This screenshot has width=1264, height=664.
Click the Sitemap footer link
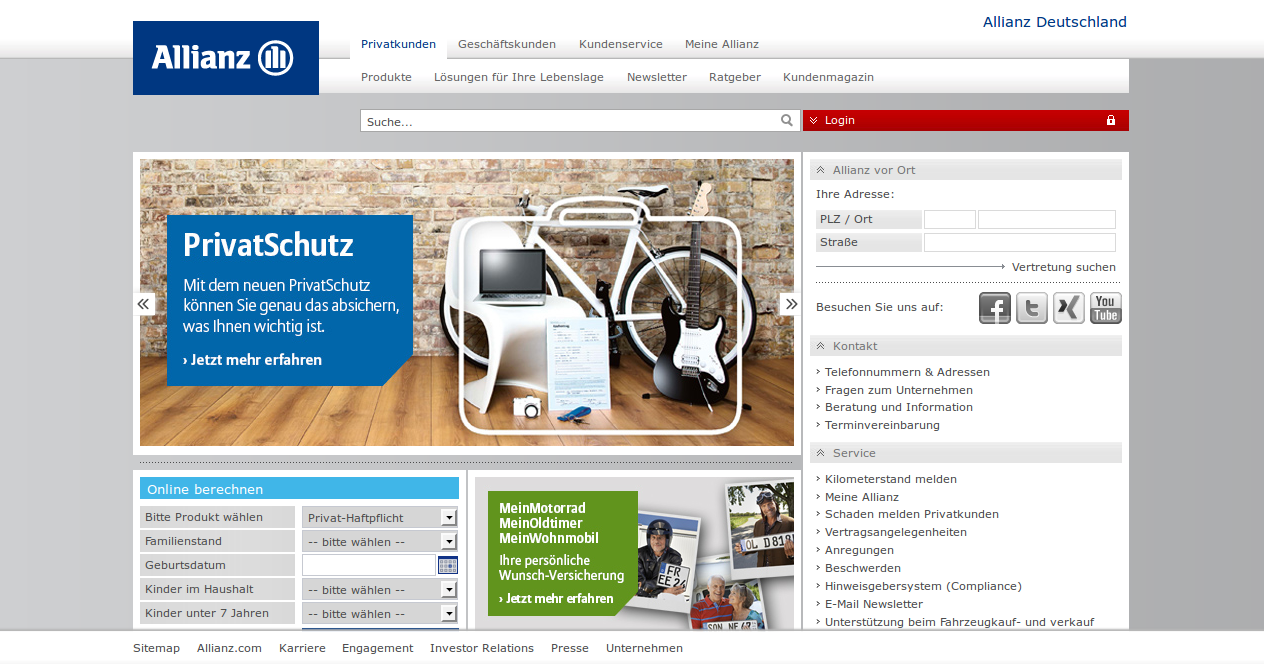click(x=156, y=648)
